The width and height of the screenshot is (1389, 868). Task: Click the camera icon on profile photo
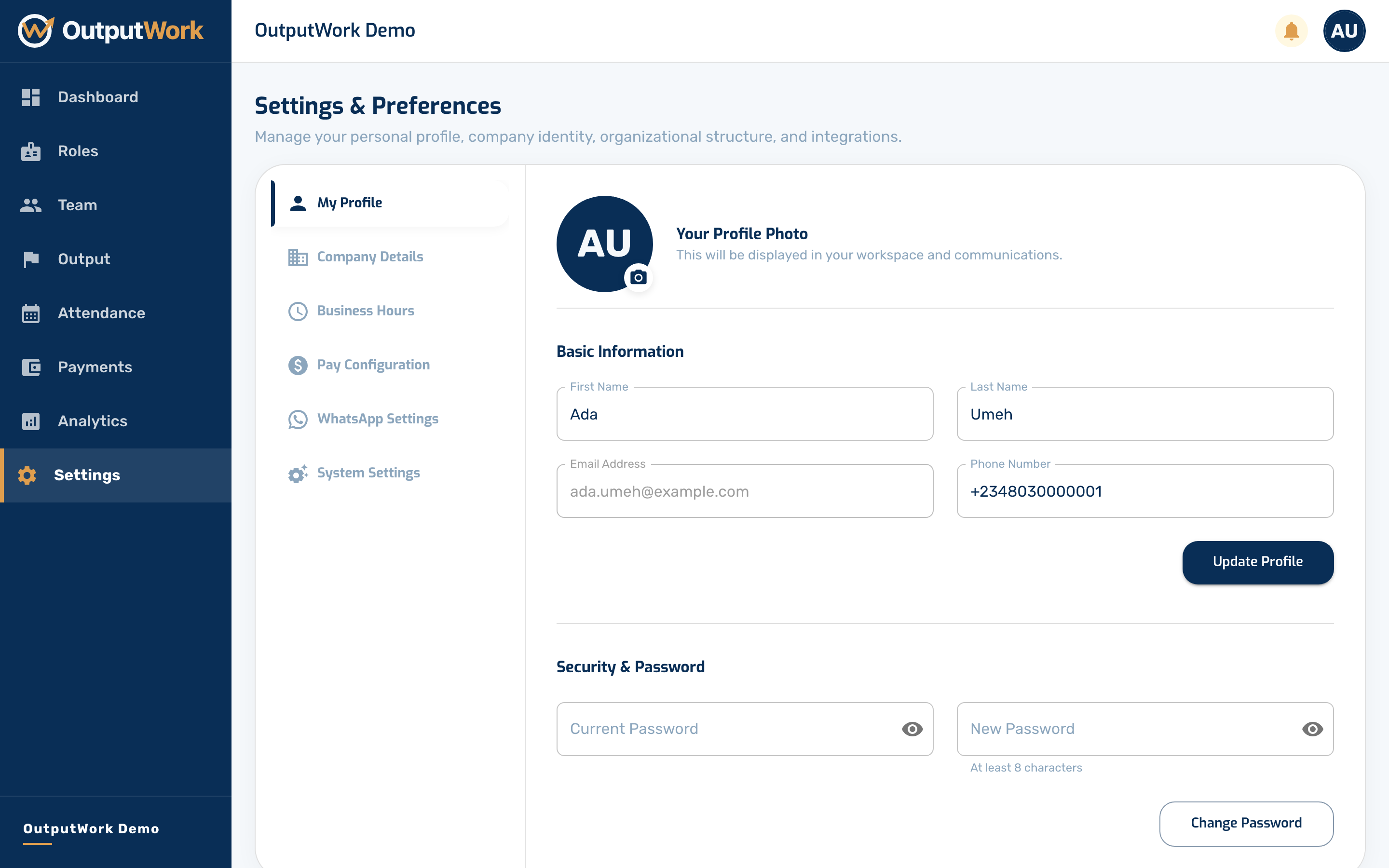tap(638, 278)
